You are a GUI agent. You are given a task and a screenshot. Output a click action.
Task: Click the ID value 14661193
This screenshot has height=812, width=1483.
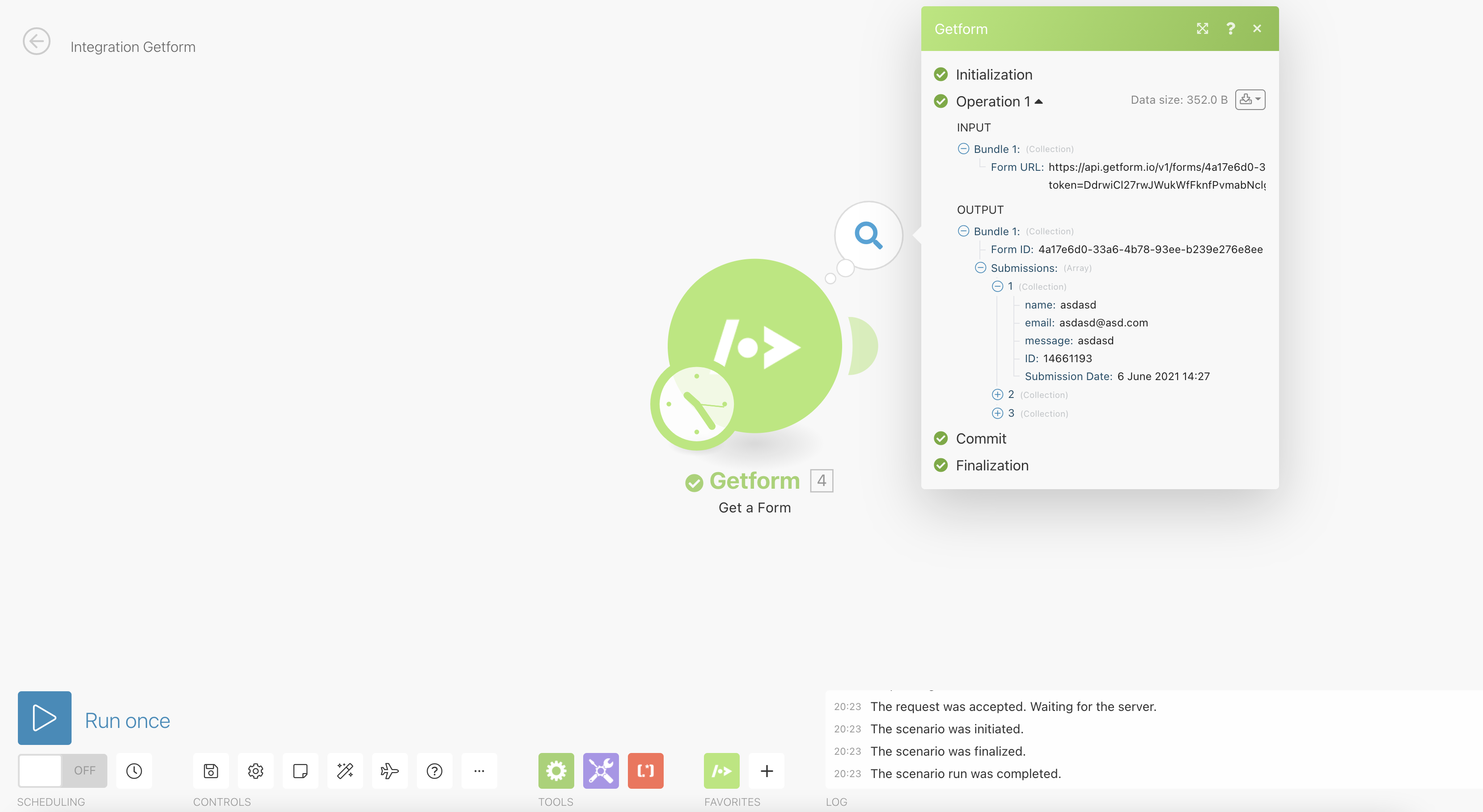click(1068, 359)
